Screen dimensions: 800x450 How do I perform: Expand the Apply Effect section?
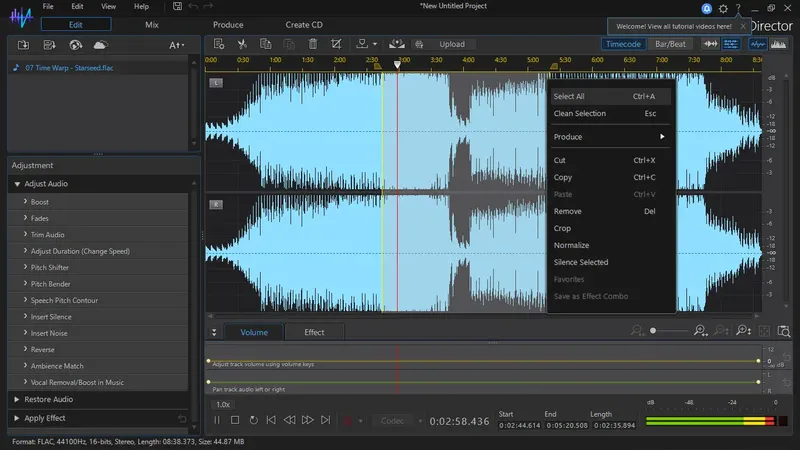[x=45, y=418]
